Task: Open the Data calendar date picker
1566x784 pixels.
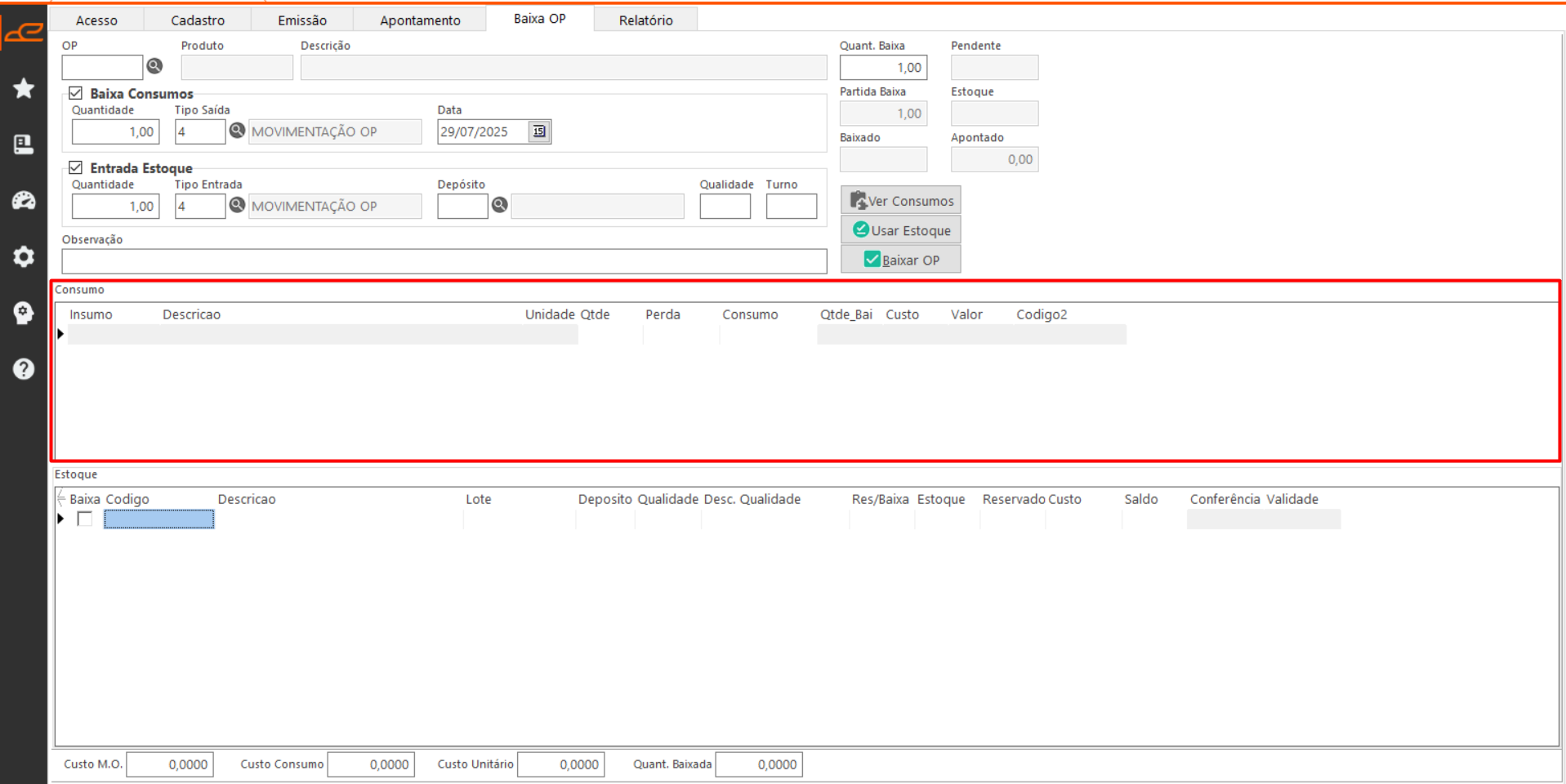Action: [538, 131]
